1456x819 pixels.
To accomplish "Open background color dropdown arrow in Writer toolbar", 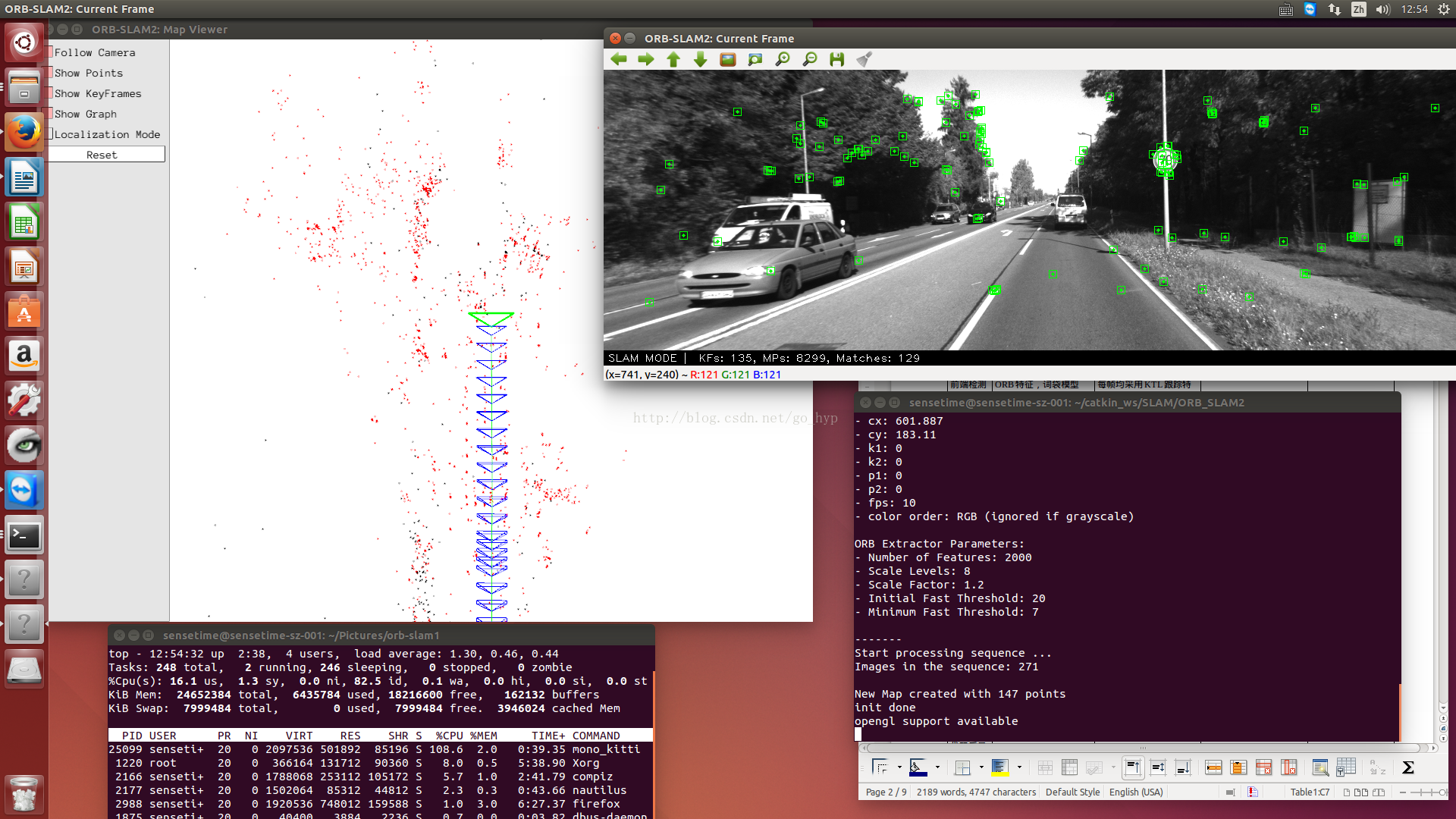I will click(1019, 767).
